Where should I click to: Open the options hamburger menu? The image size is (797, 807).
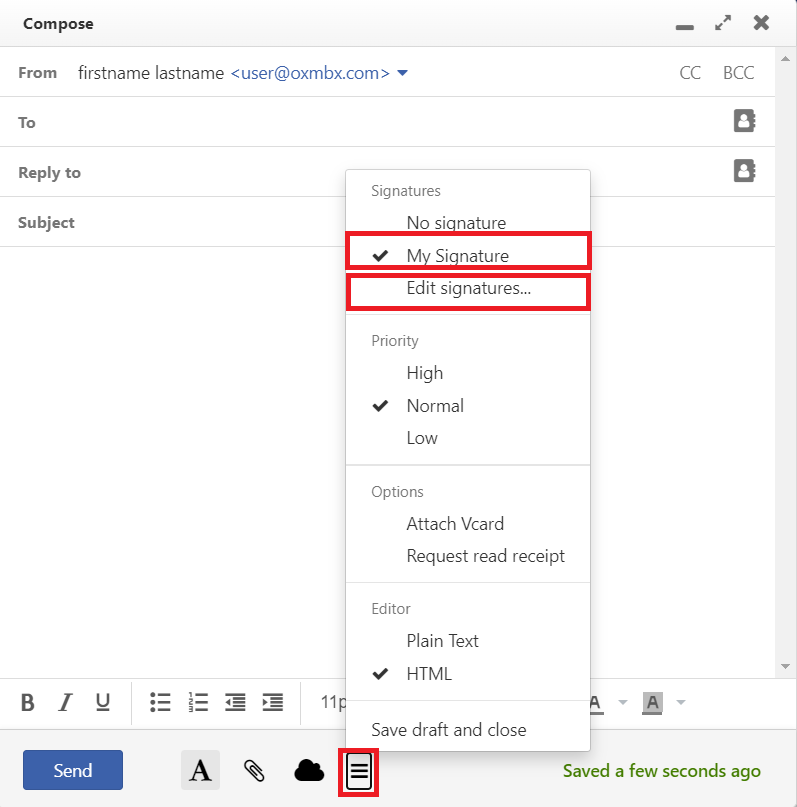[359, 771]
